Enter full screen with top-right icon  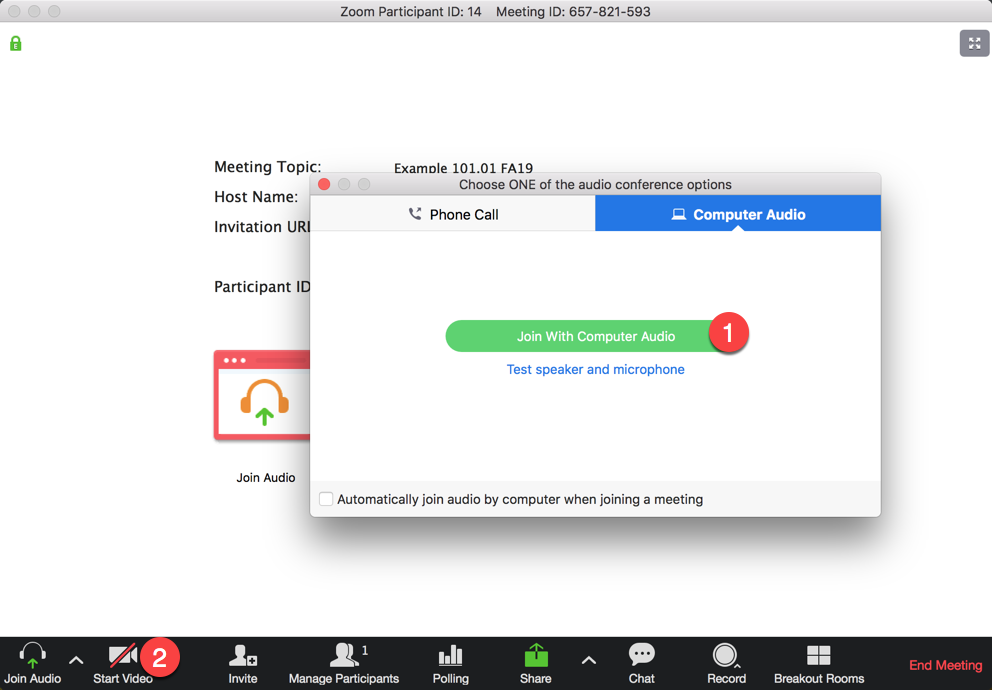tap(974, 43)
